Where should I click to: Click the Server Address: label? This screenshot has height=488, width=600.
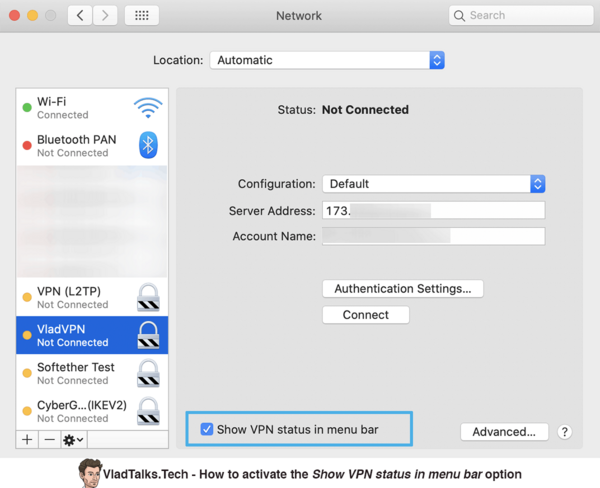272,211
